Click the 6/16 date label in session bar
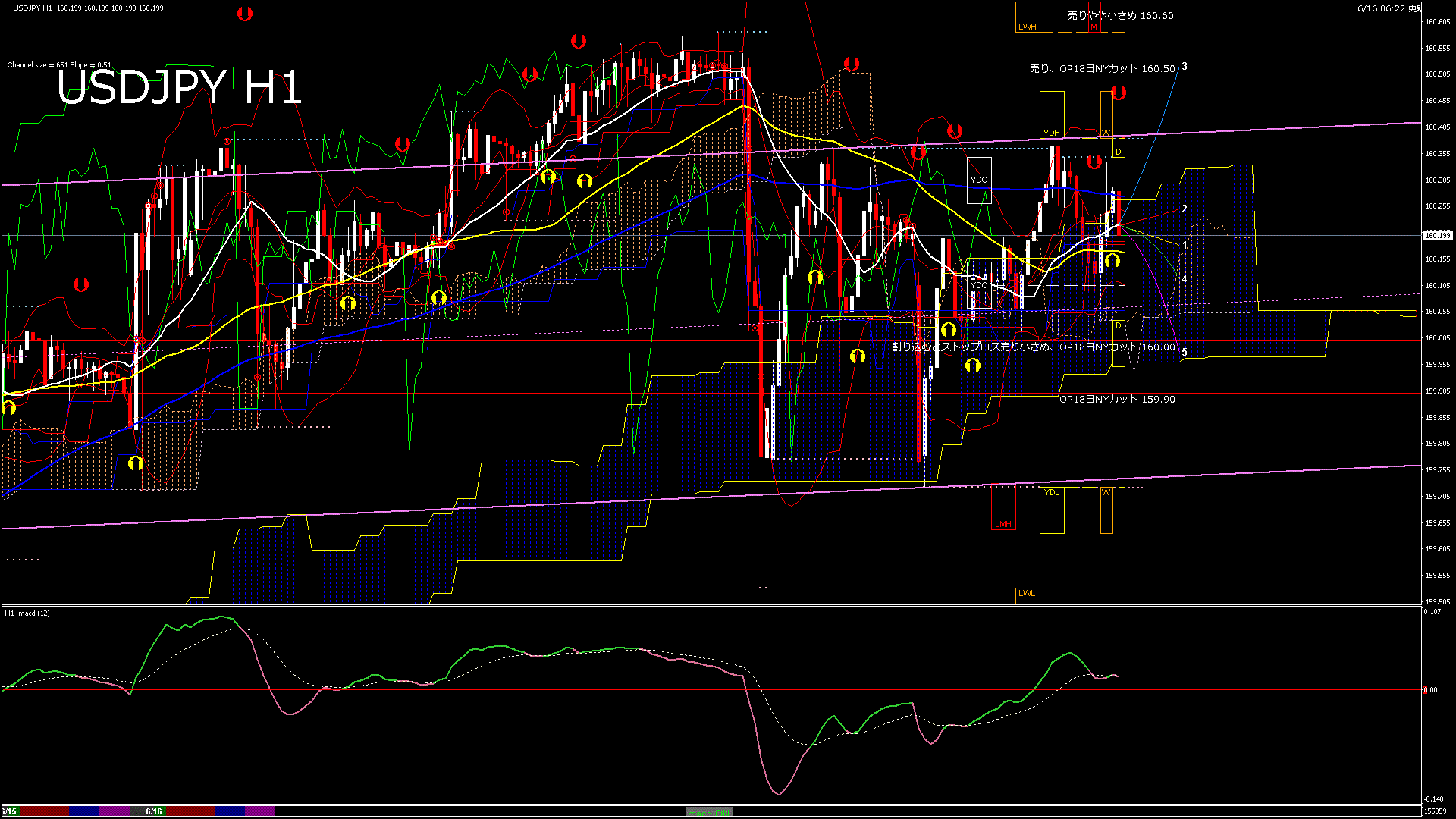 tap(154, 811)
